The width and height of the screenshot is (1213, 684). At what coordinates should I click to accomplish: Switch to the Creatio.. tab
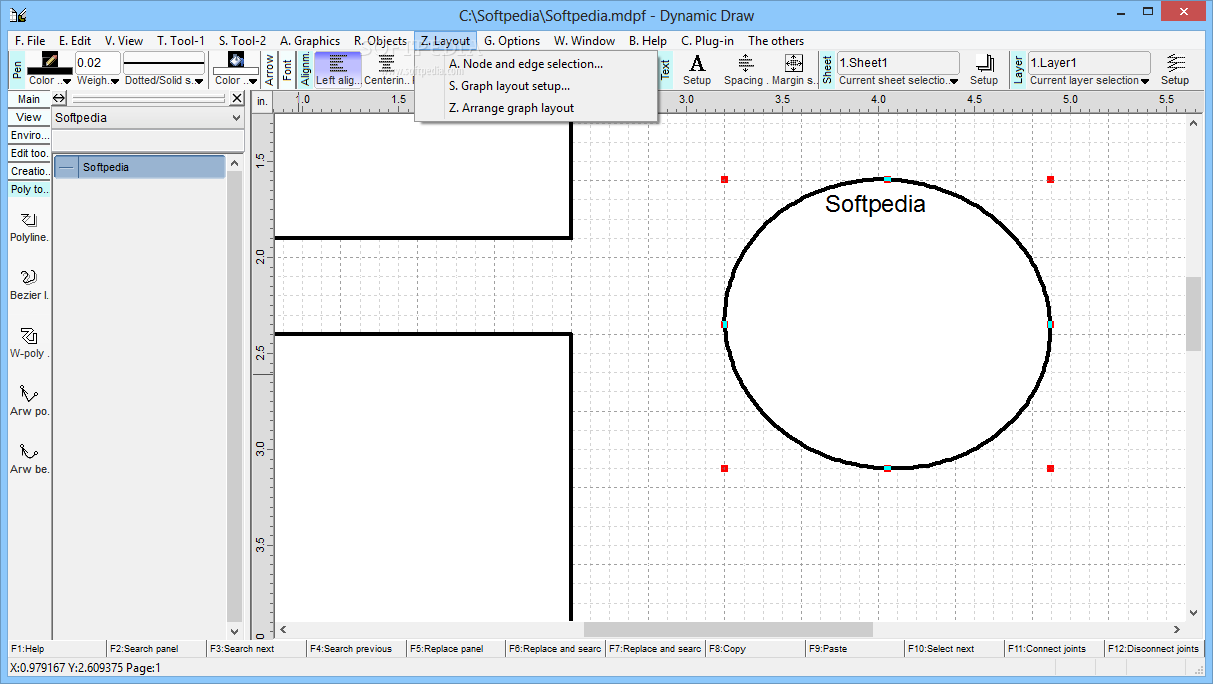pos(29,171)
